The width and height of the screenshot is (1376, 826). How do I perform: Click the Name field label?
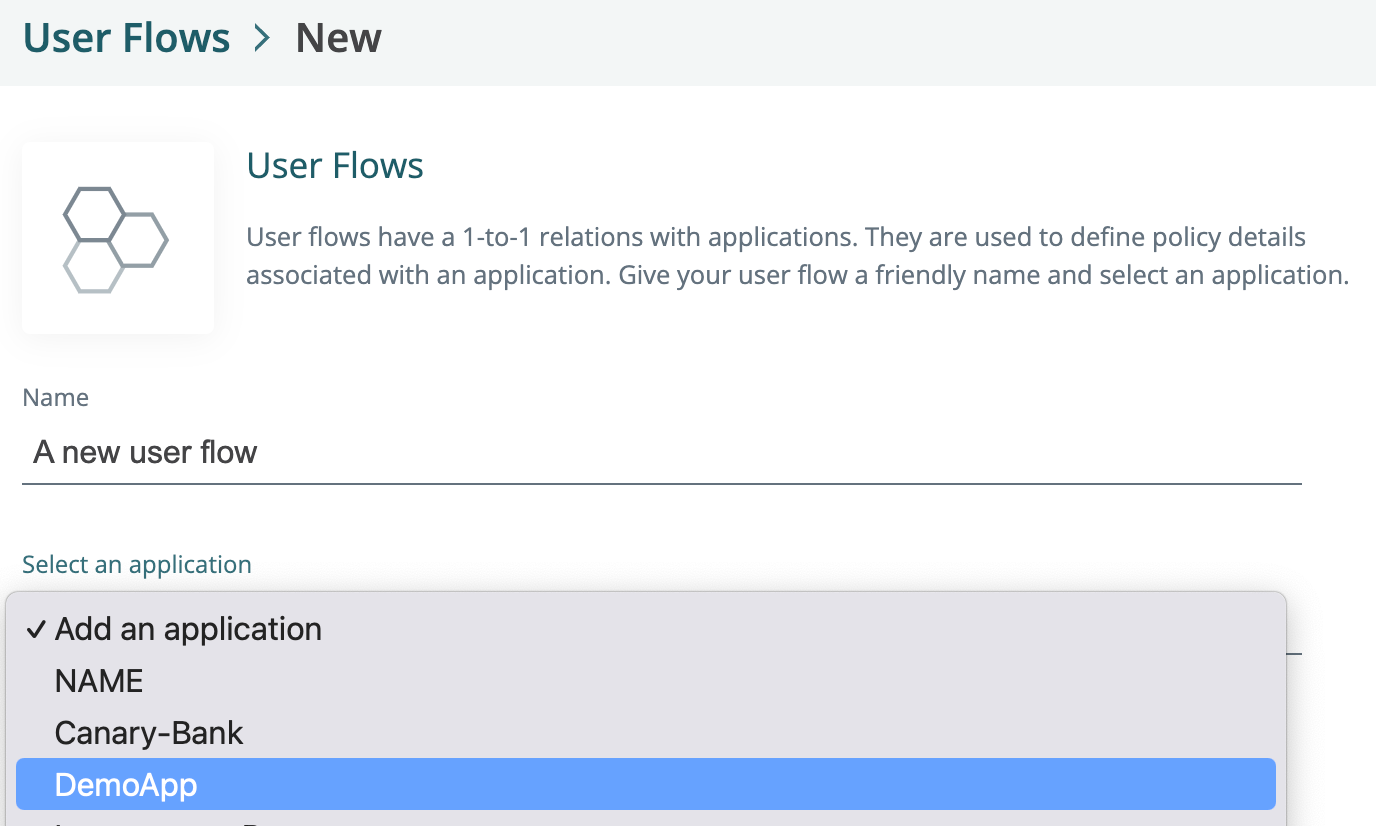56,398
